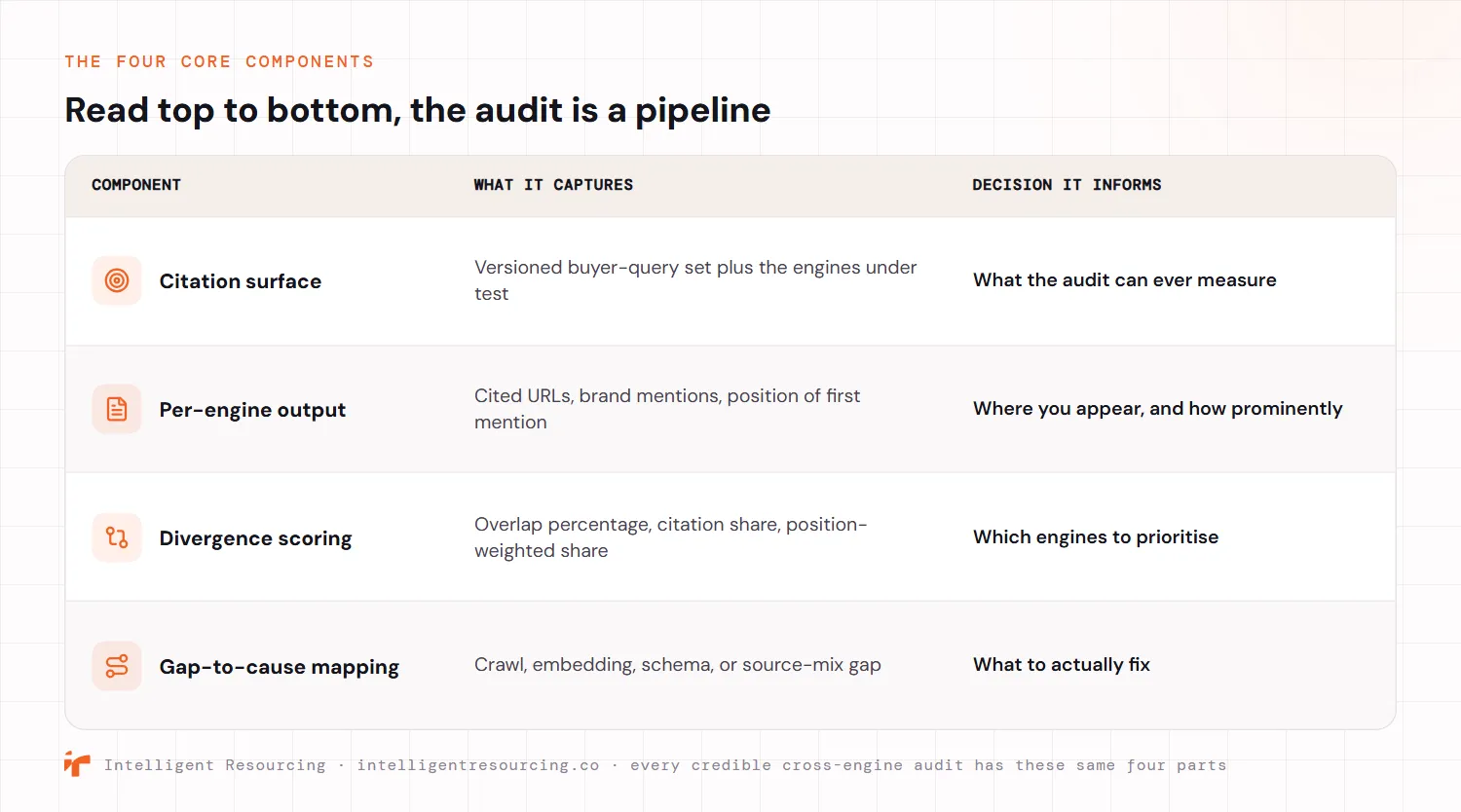
Task: Click the Citation surface row label
Action: click(x=241, y=281)
